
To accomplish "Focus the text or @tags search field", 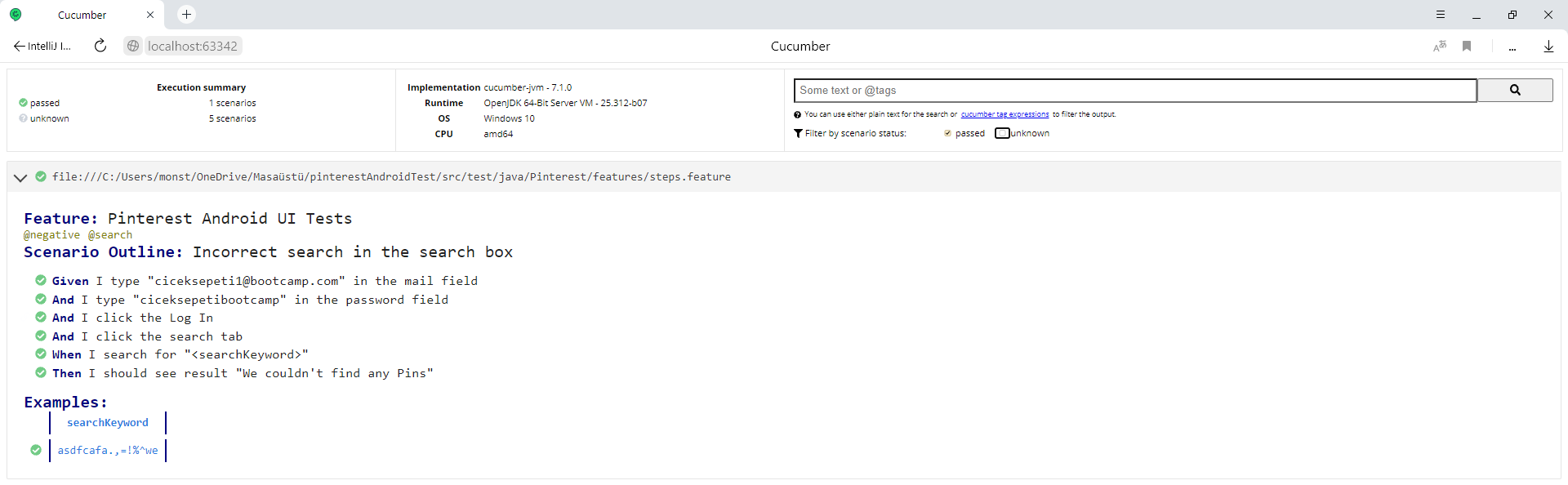I will [1135, 91].
